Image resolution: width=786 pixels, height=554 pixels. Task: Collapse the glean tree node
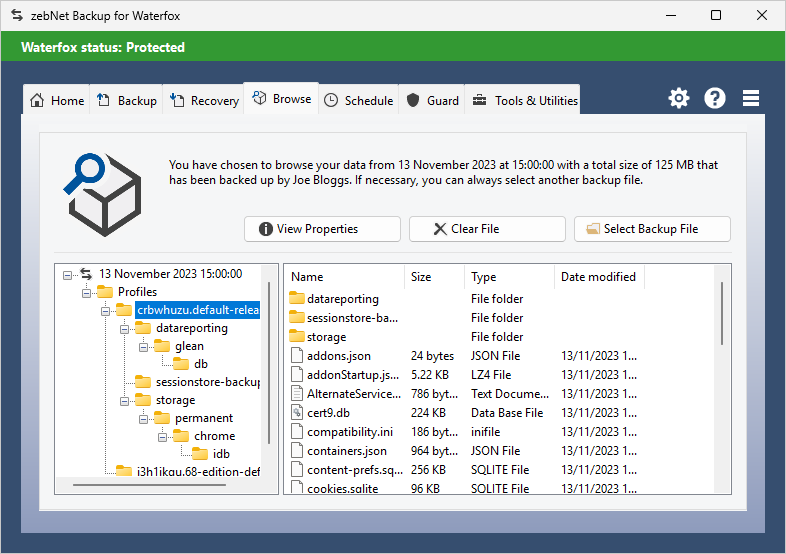click(143, 346)
